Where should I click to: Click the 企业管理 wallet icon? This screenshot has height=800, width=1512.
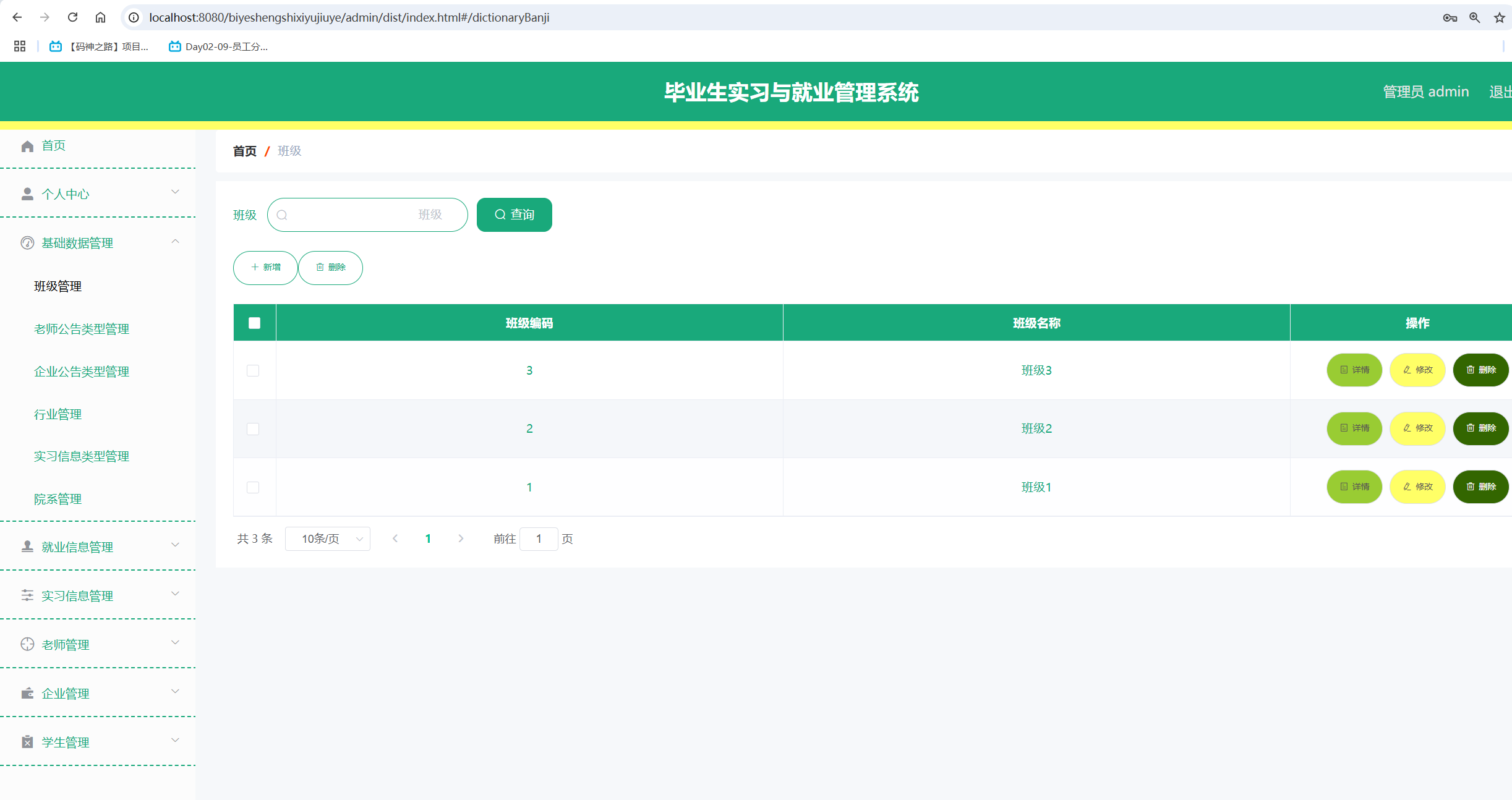tap(27, 693)
